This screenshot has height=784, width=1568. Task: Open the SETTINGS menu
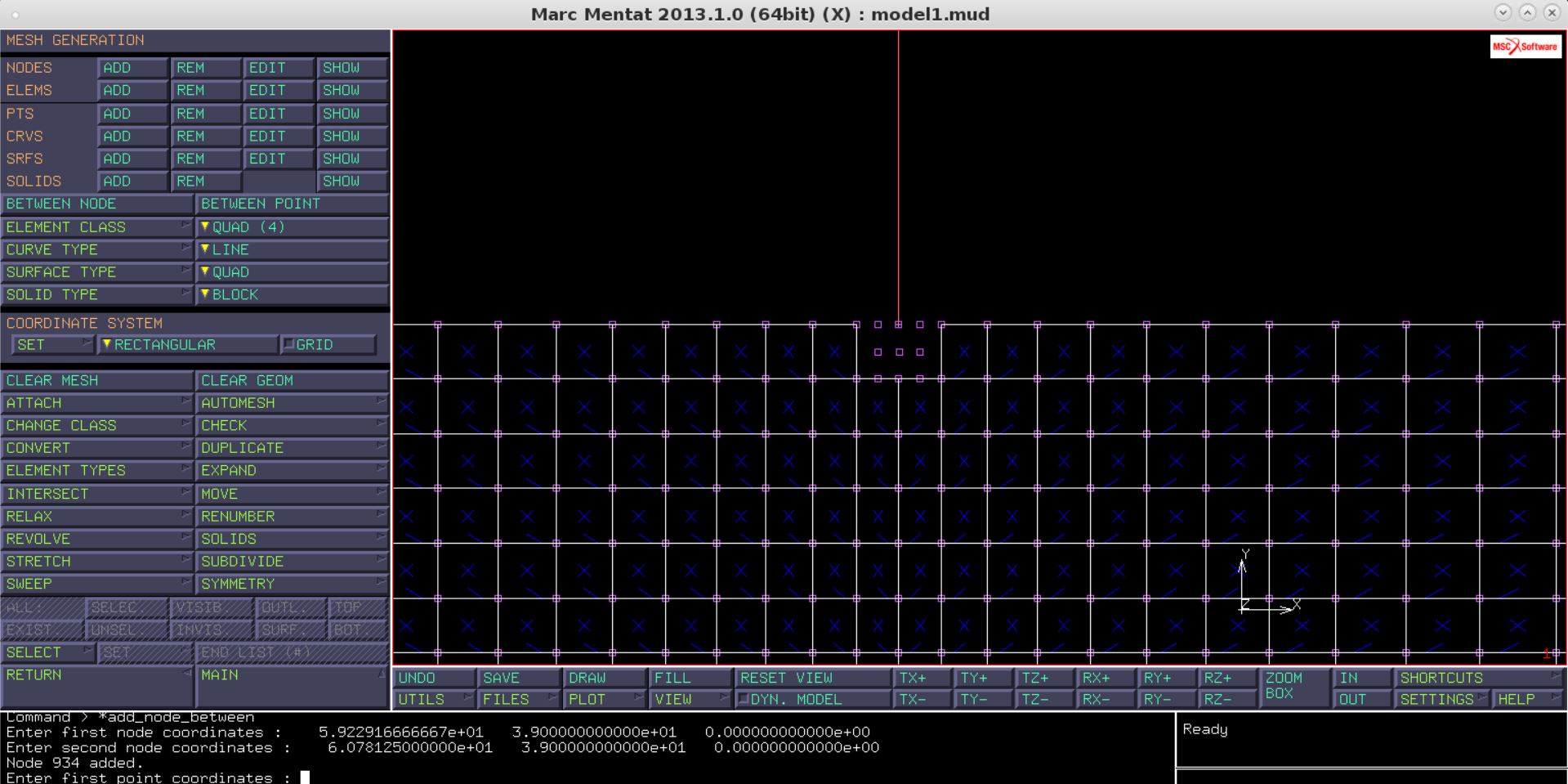1441,700
